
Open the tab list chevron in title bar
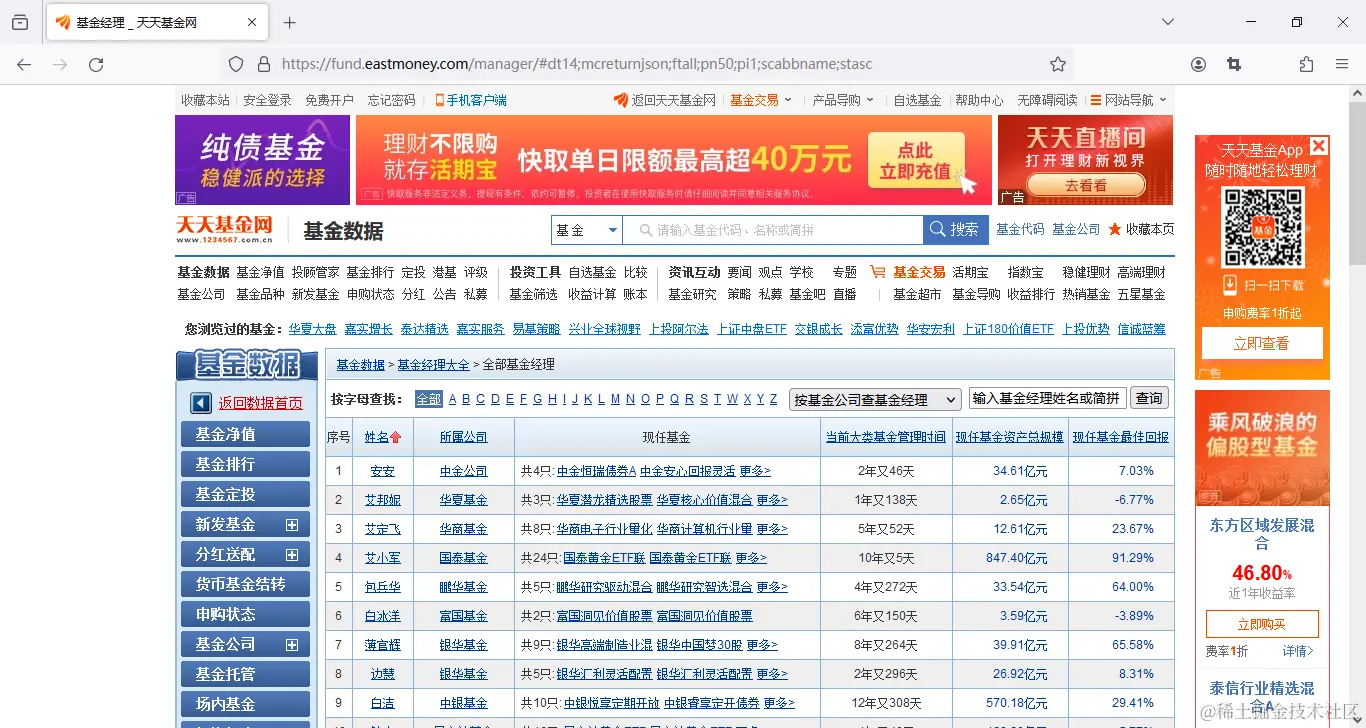1168,22
